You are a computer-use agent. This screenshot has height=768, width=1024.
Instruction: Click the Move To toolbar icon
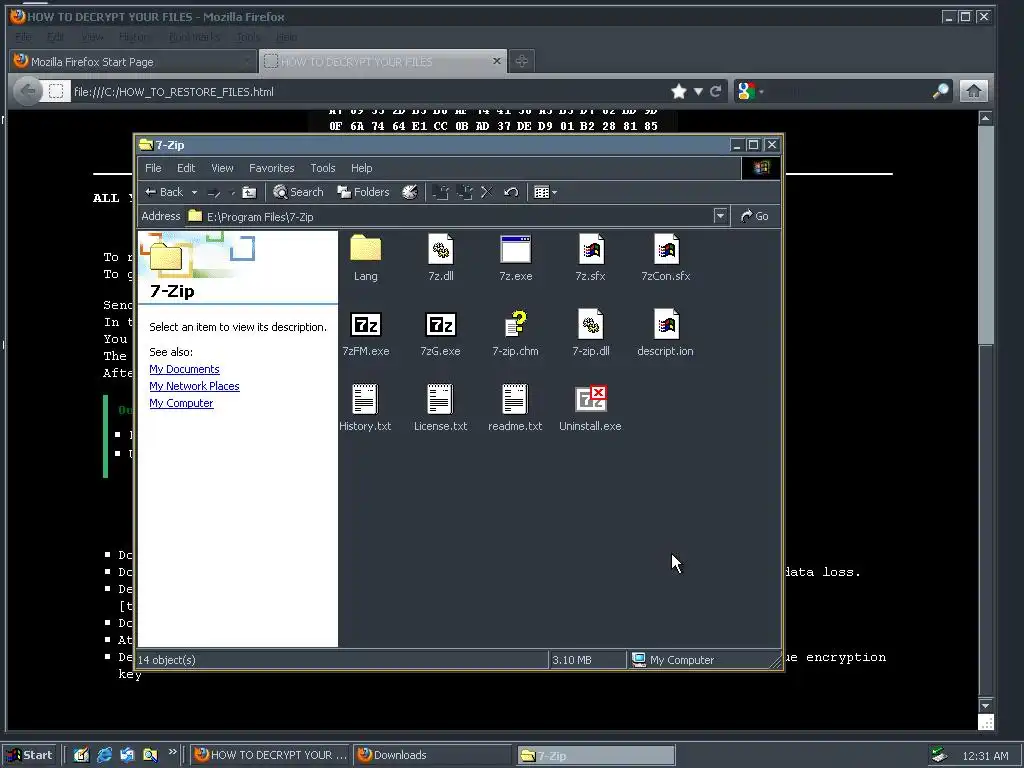[441, 192]
